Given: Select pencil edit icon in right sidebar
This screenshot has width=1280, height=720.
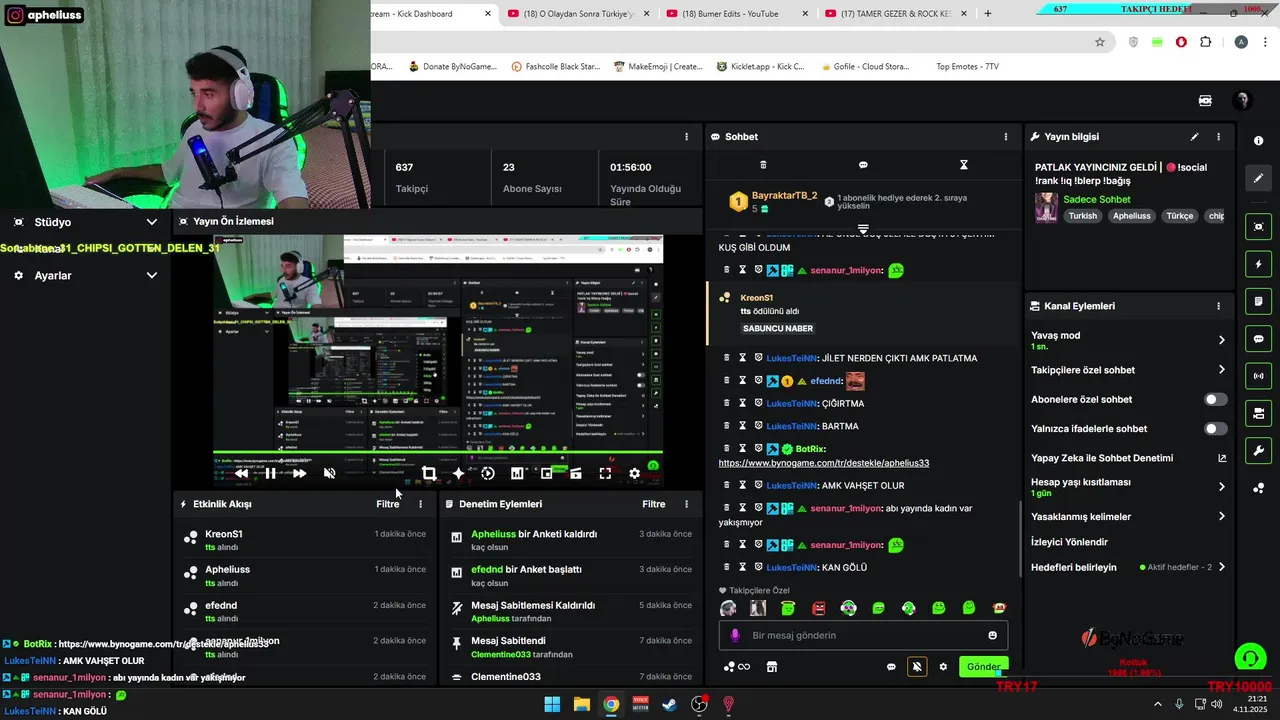Looking at the screenshot, I should [x=1258, y=178].
